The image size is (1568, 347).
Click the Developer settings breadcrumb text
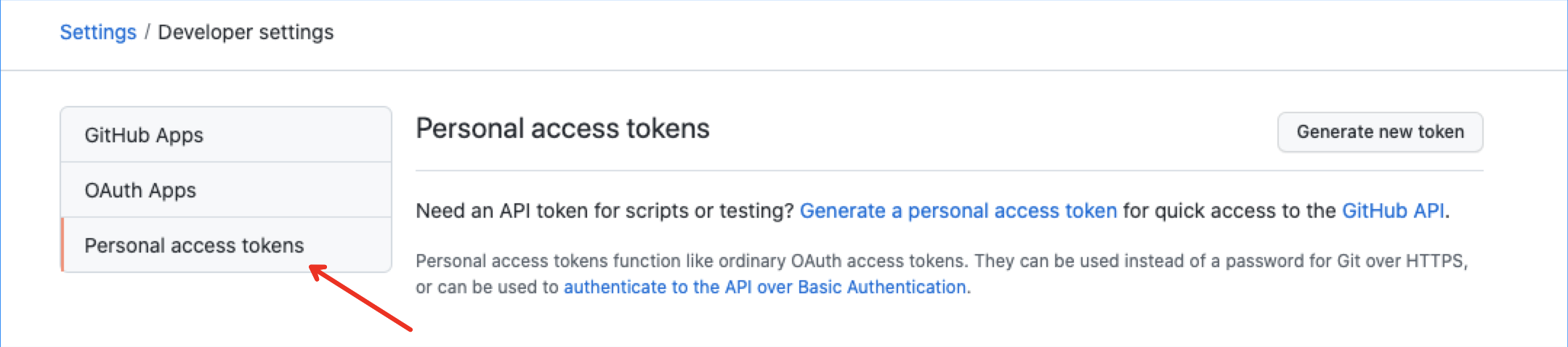pyautogui.click(x=246, y=33)
